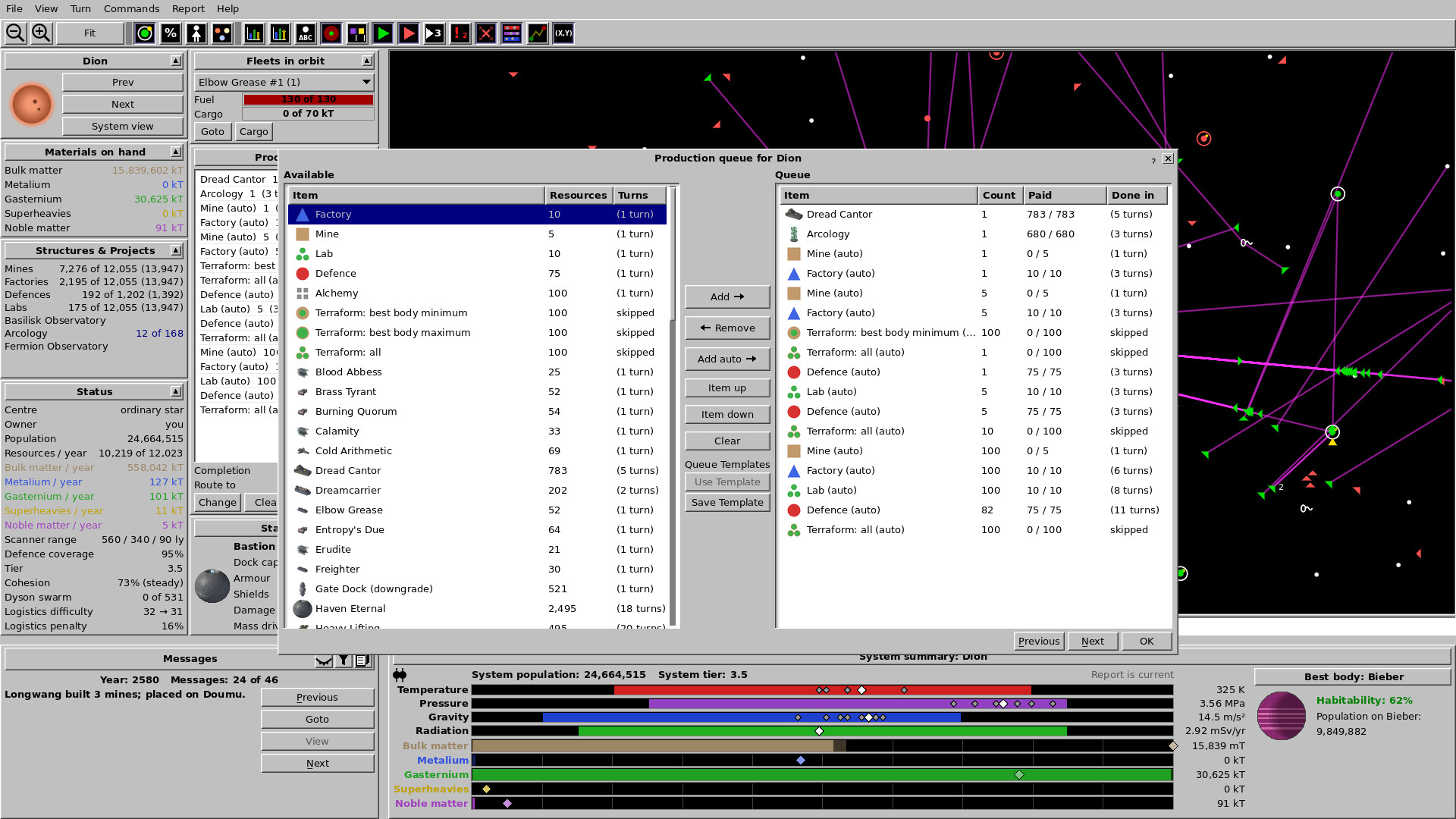The height and width of the screenshot is (819, 1456).
Task: Collapse the Status panel arrow
Action: [x=176, y=391]
